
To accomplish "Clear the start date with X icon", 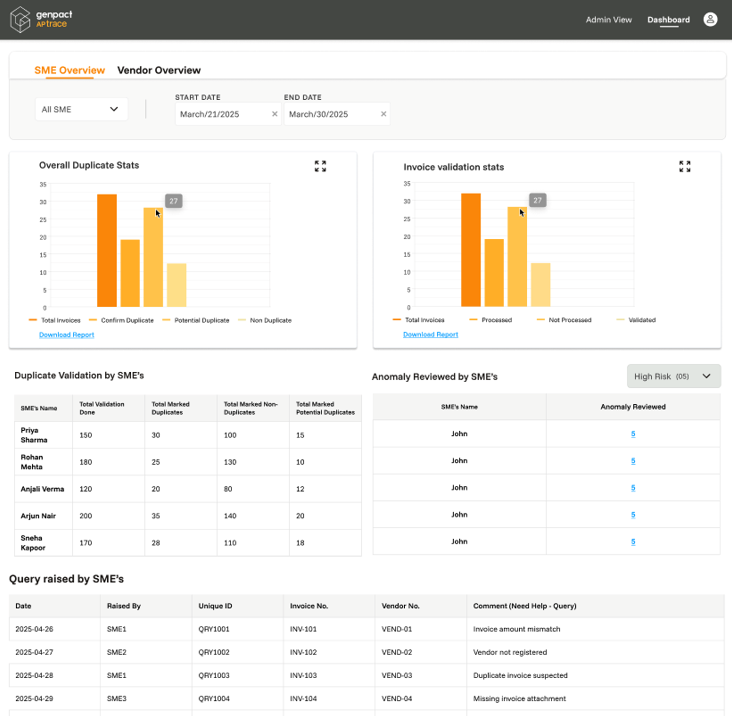I will [x=275, y=114].
